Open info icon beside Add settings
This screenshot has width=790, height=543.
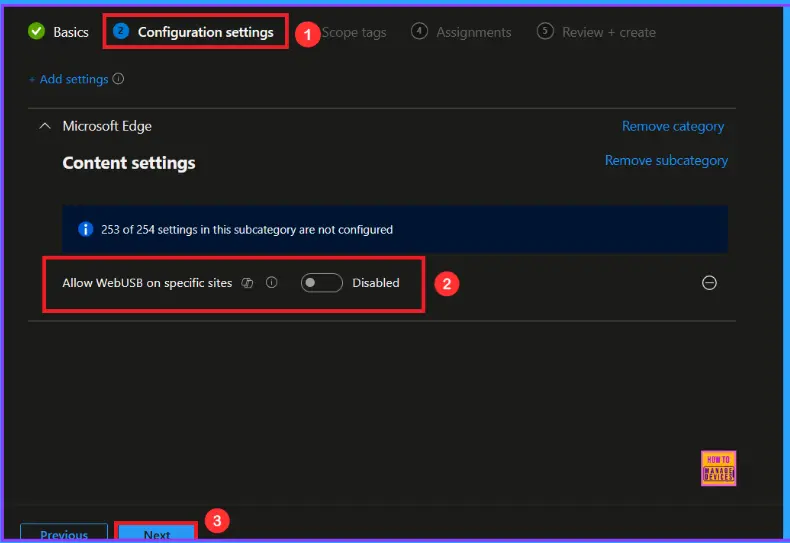[x=118, y=79]
